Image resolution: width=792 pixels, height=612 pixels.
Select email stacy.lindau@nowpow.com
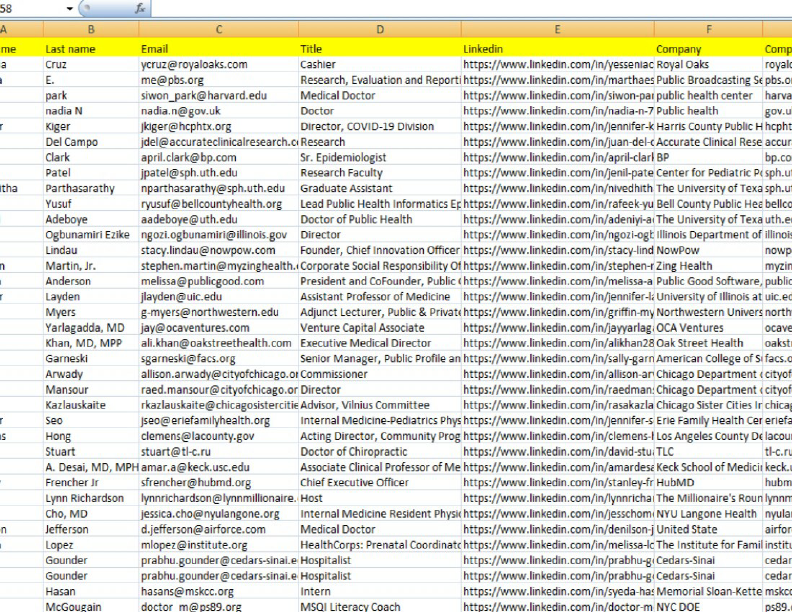219,250
